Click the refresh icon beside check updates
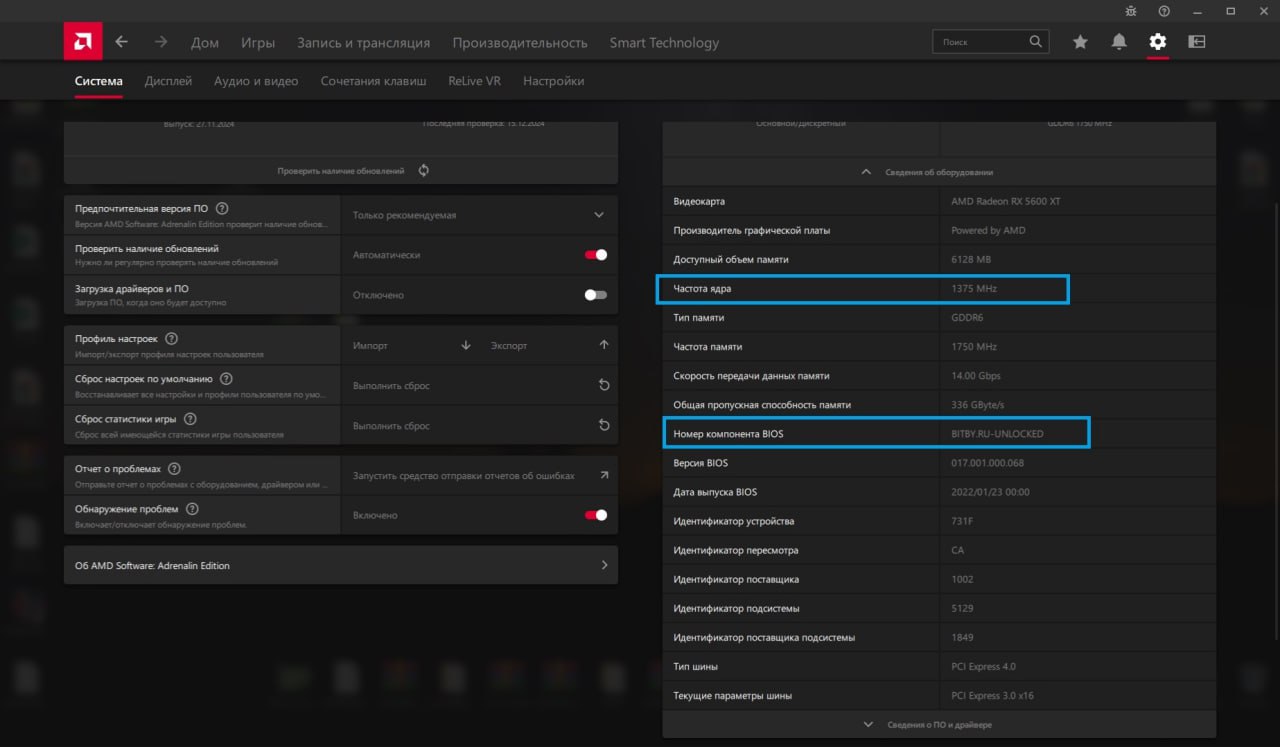The width and height of the screenshot is (1280, 747). (424, 171)
